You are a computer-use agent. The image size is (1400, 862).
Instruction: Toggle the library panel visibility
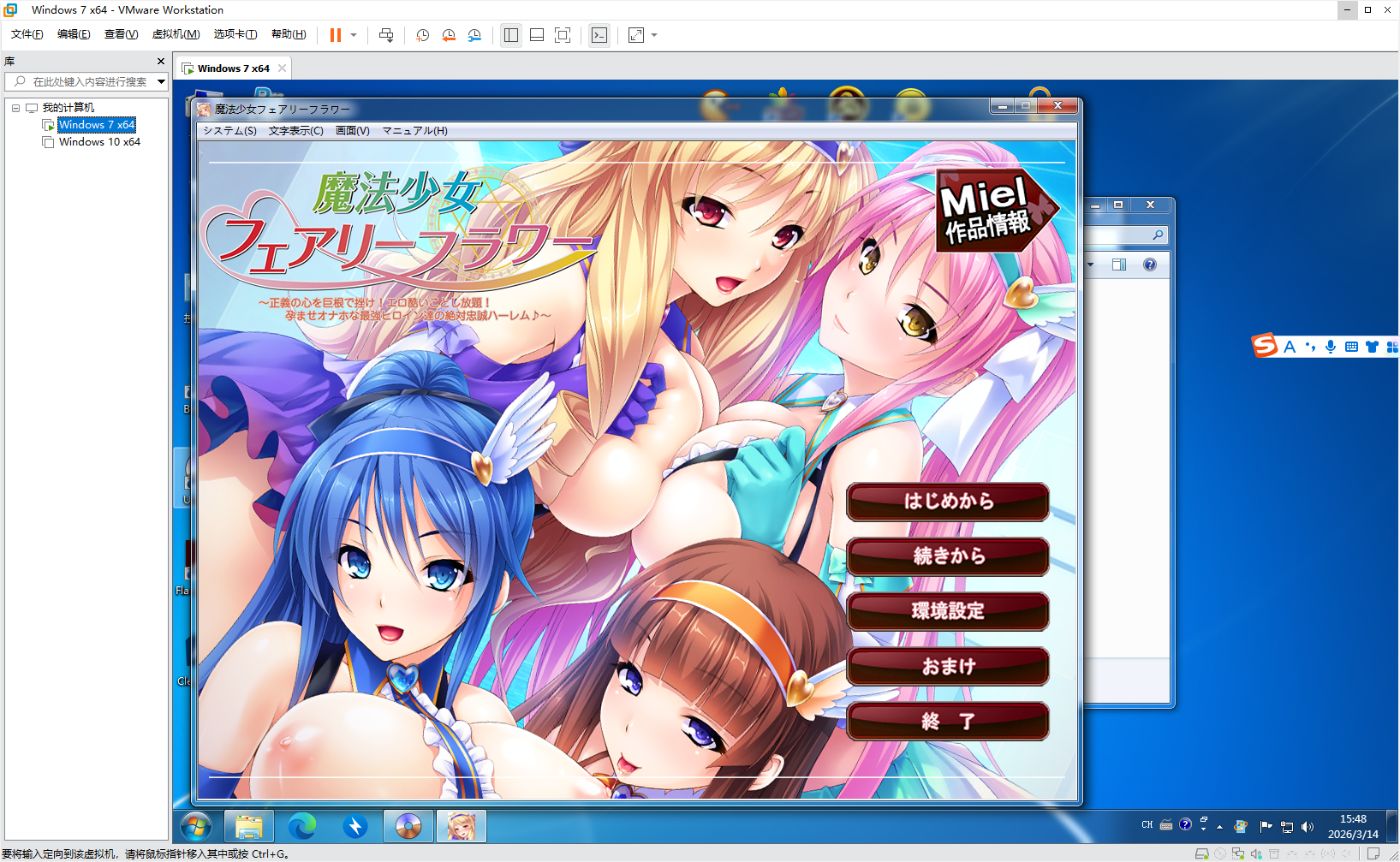pos(511,35)
